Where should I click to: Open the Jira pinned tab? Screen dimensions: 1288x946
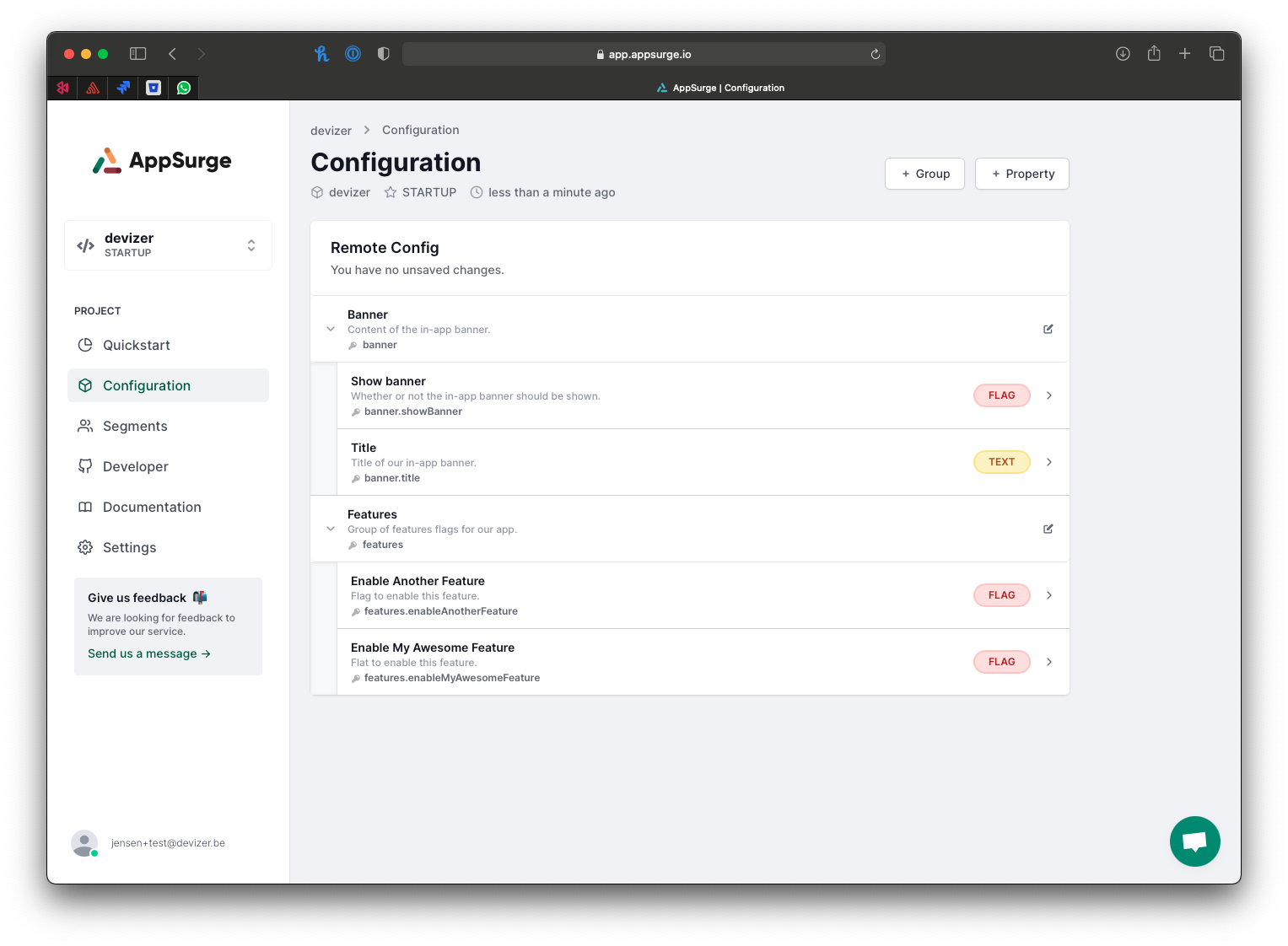[x=123, y=88]
